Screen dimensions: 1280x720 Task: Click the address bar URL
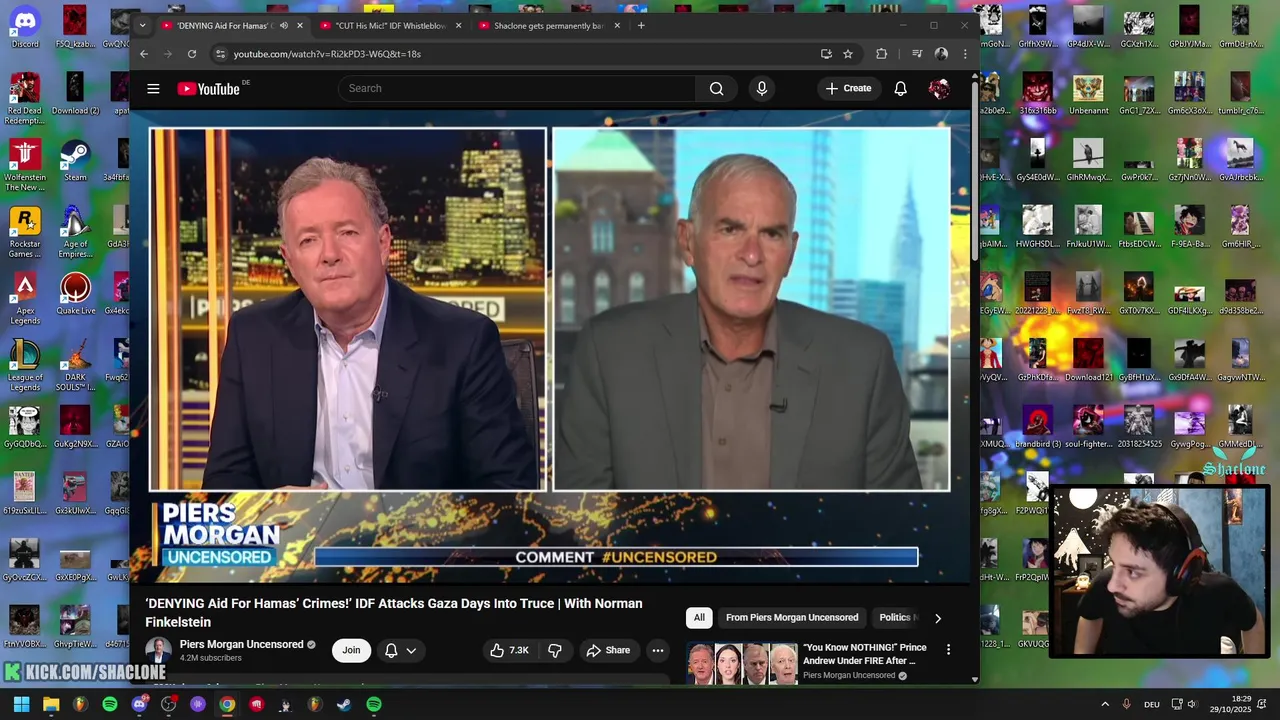point(327,54)
